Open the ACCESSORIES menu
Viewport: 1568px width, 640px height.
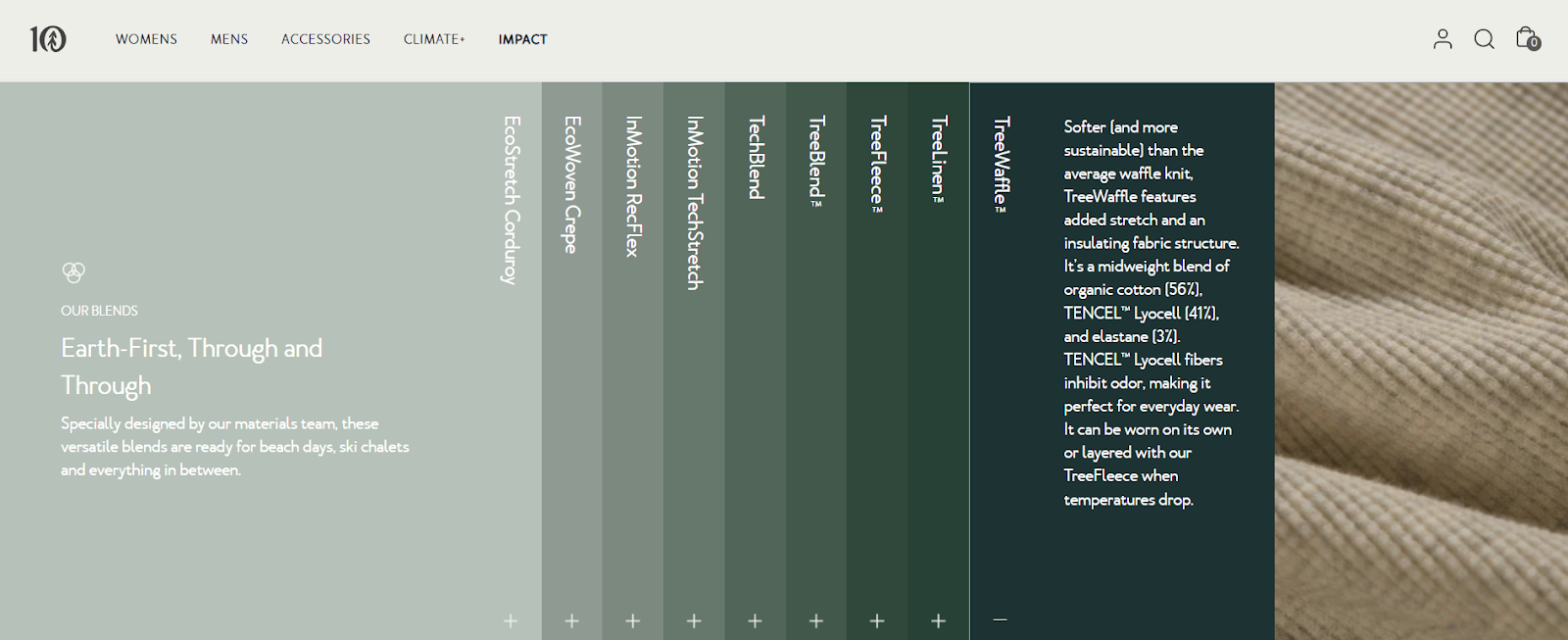click(325, 39)
